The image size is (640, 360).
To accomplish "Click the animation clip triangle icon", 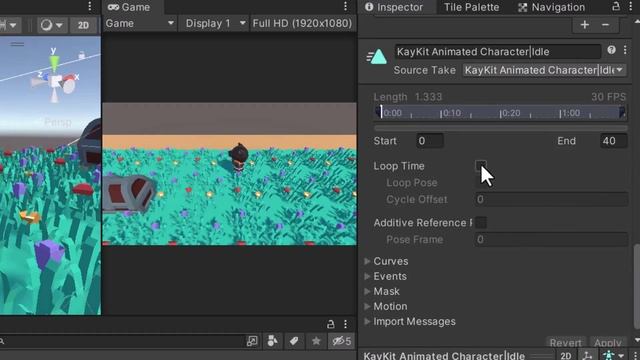I will pos(377,57).
